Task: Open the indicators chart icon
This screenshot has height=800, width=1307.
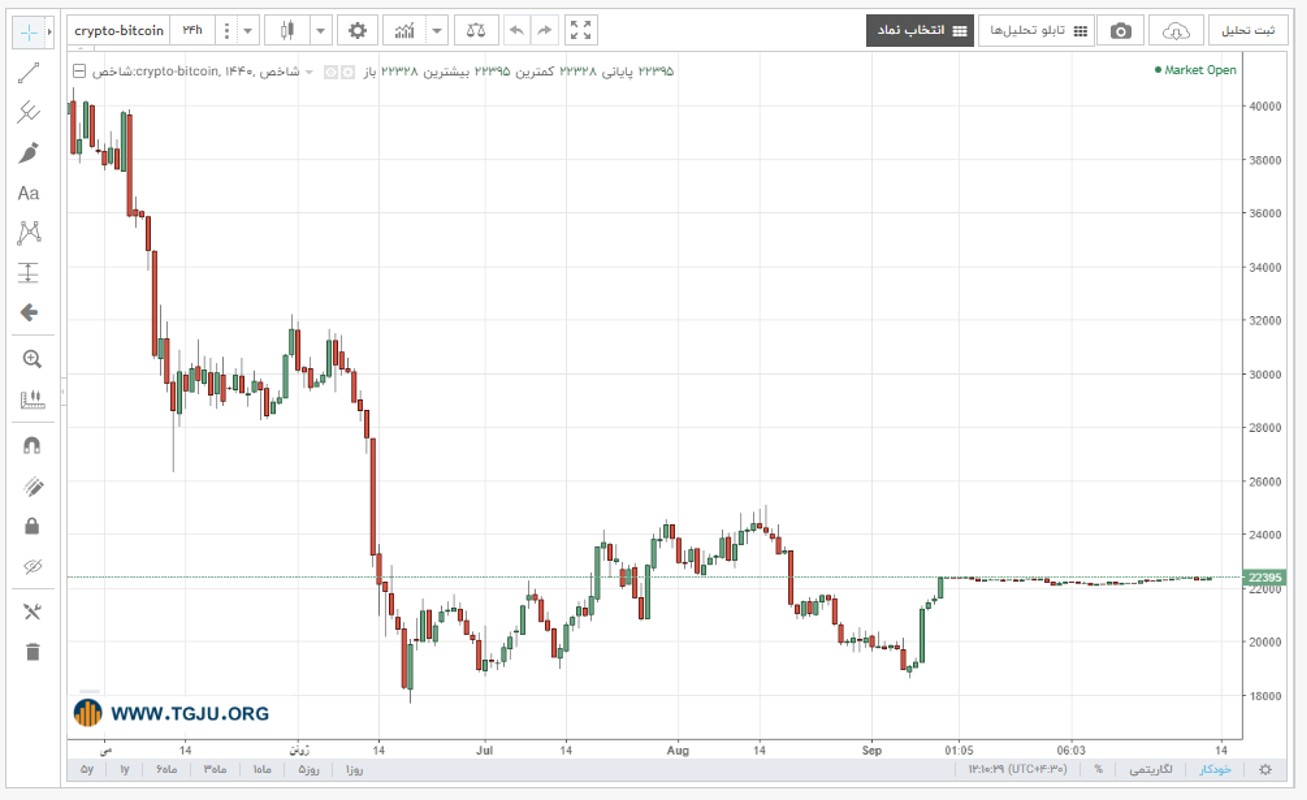Action: tap(404, 30)
